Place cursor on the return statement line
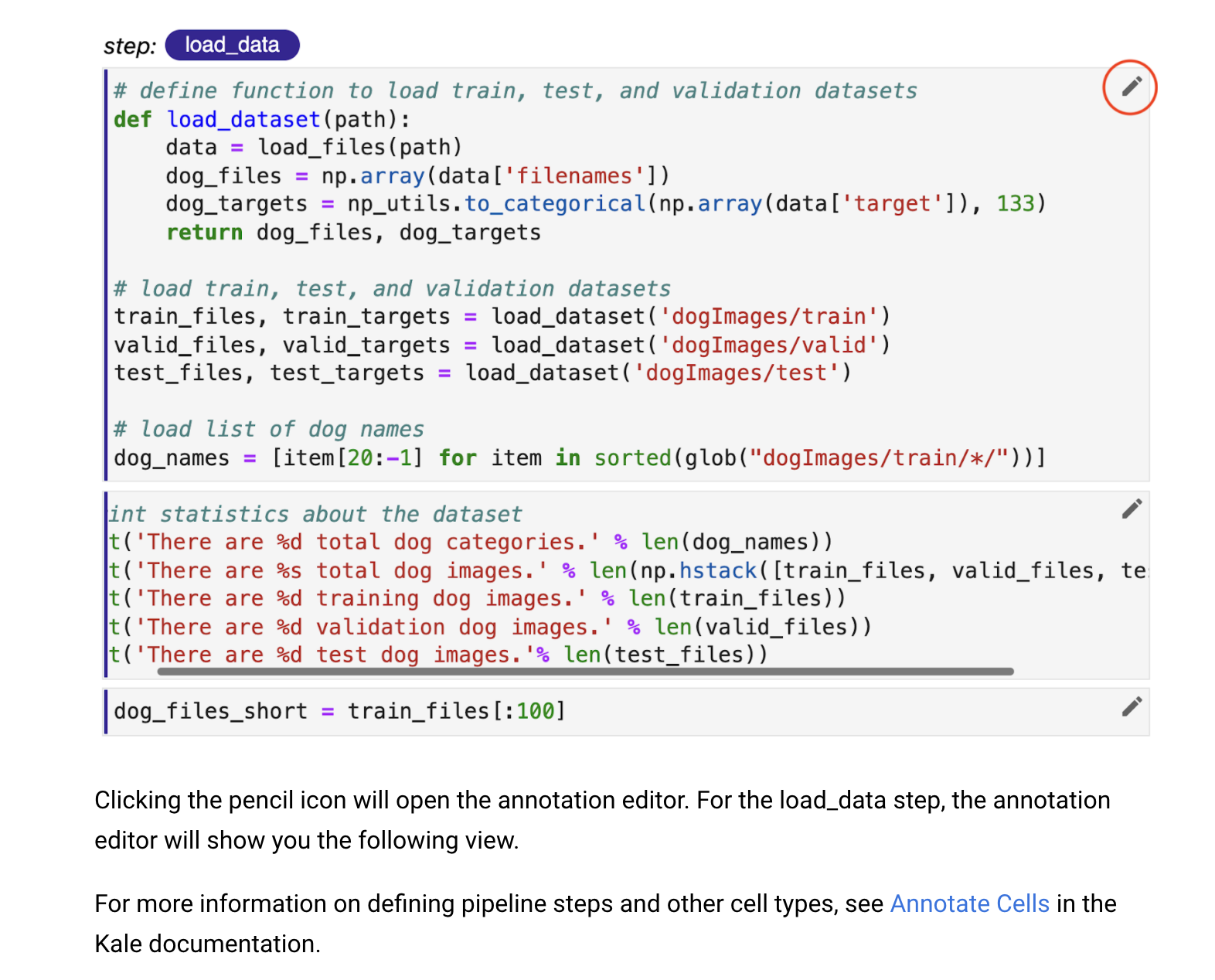Viewport: 1215px width, 980px height. coord(353,232)
